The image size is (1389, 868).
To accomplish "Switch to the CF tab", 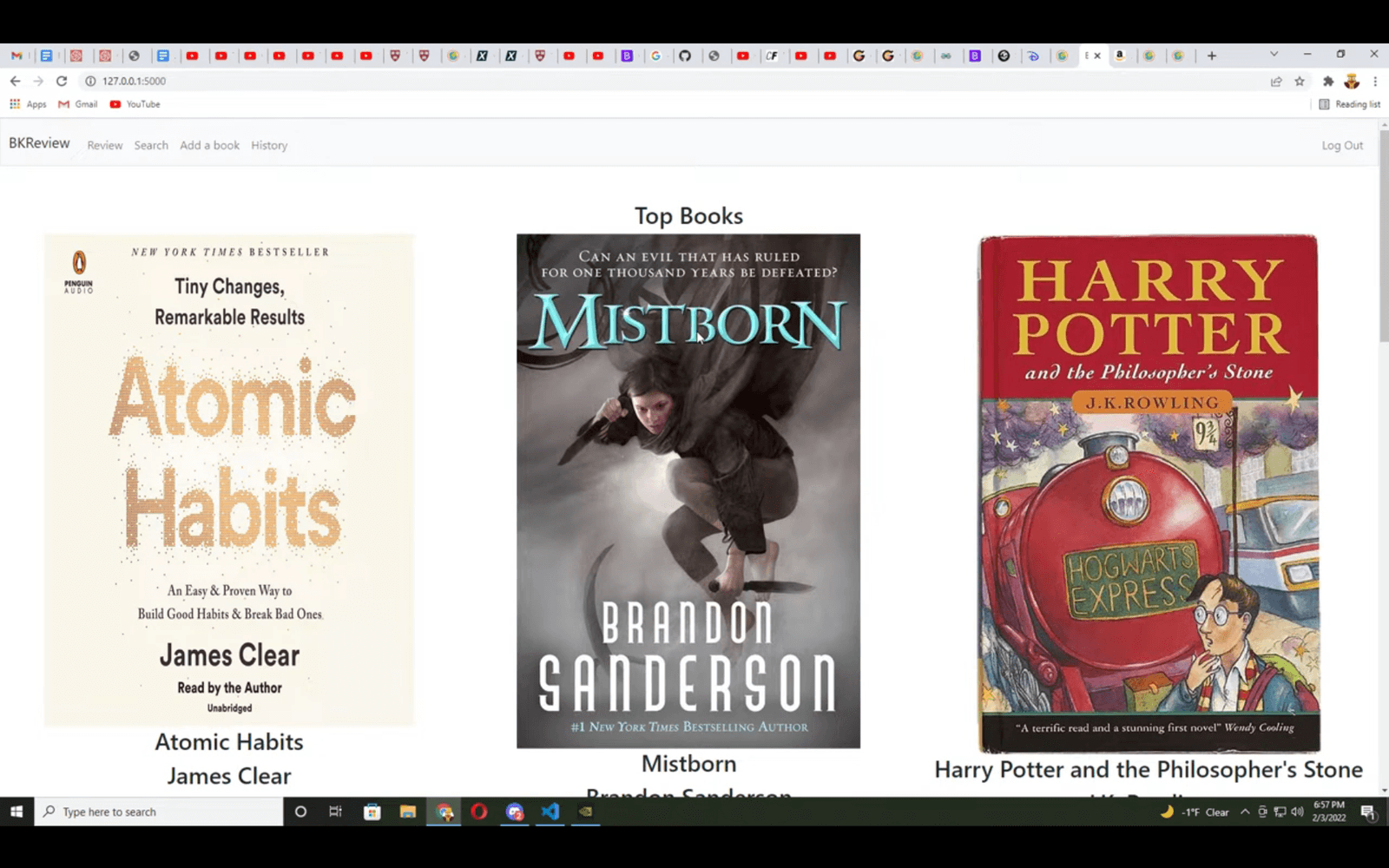I will click(x=772, y=56).
